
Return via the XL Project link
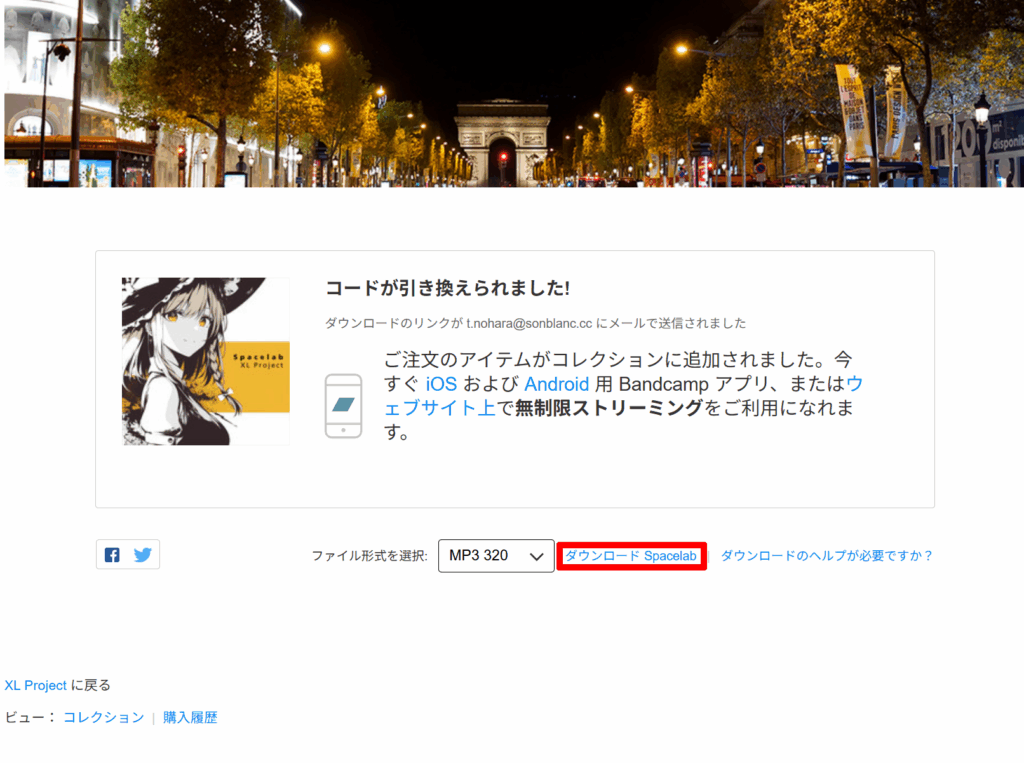[x=36, y=685]
